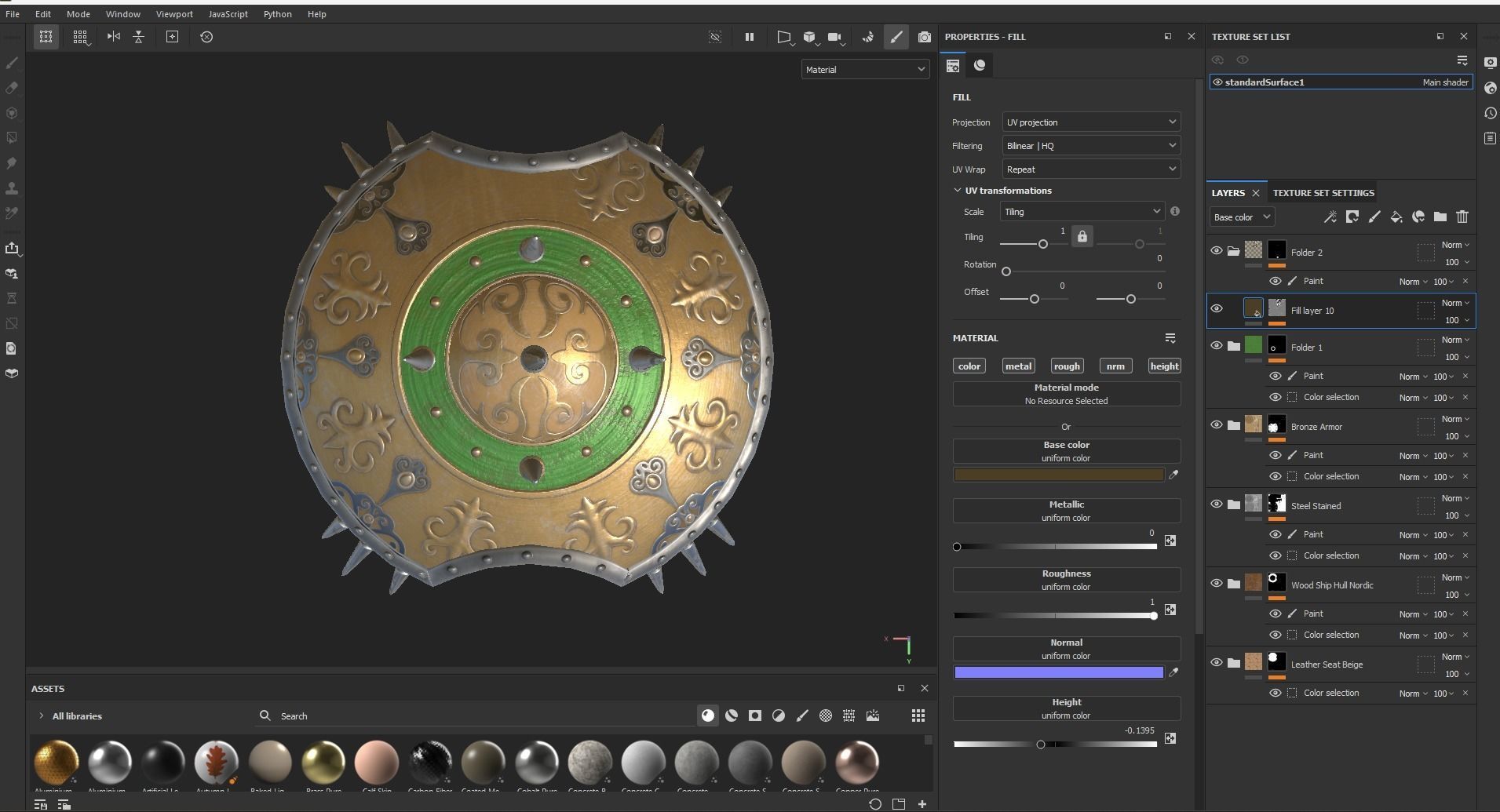Hide the Bronze Armor layer
The image size is (1500, 812).
click(1217, 425)
